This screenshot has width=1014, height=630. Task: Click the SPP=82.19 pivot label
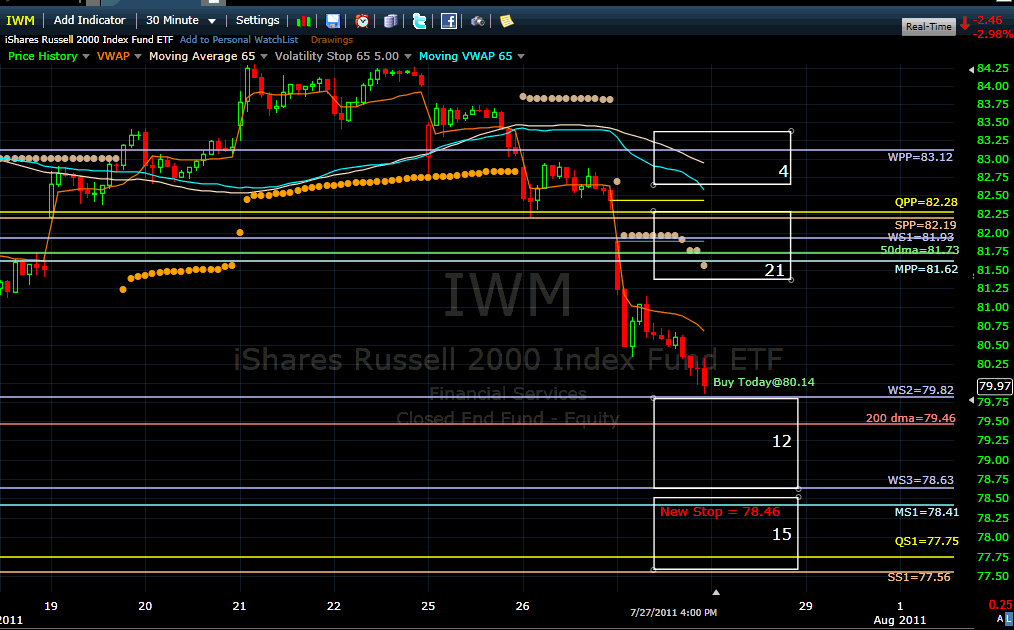click(925, 225)
